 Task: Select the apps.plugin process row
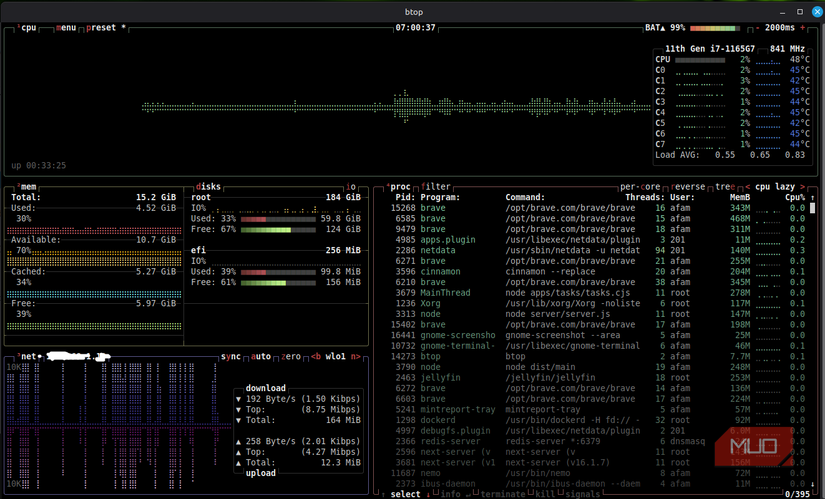[x=597, y=240]
